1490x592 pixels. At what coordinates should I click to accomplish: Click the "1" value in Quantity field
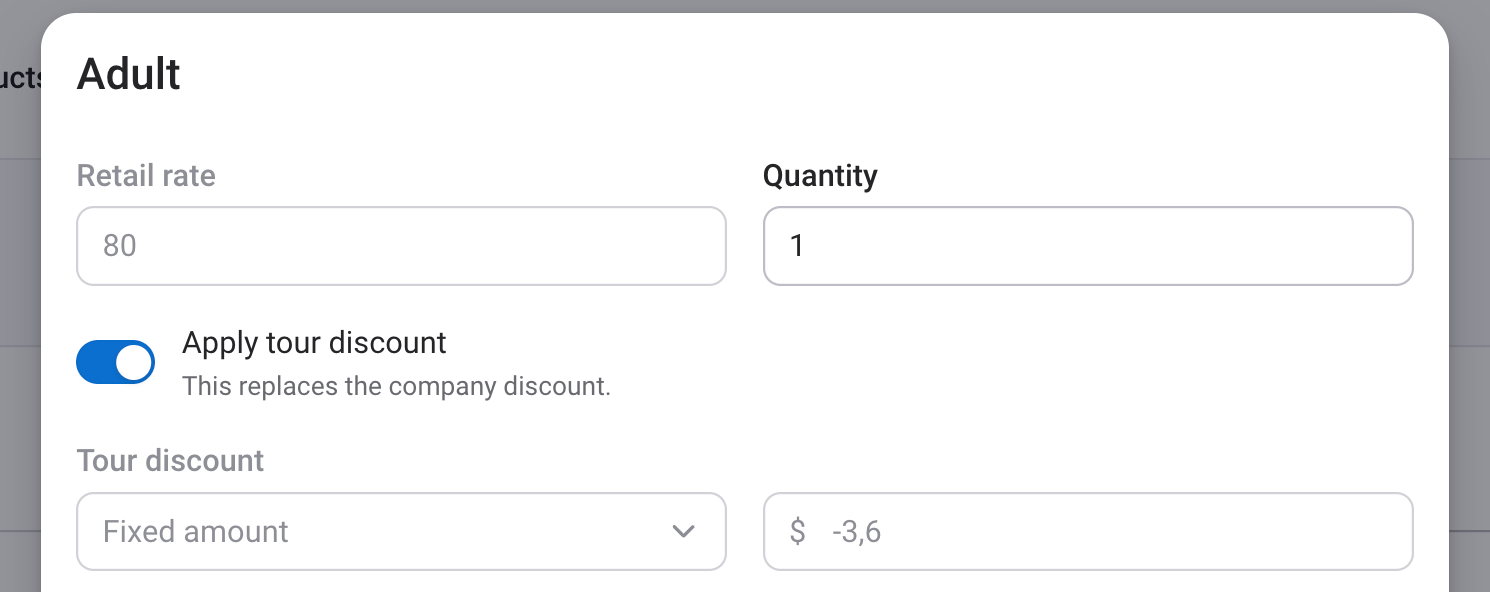point(797,246)
